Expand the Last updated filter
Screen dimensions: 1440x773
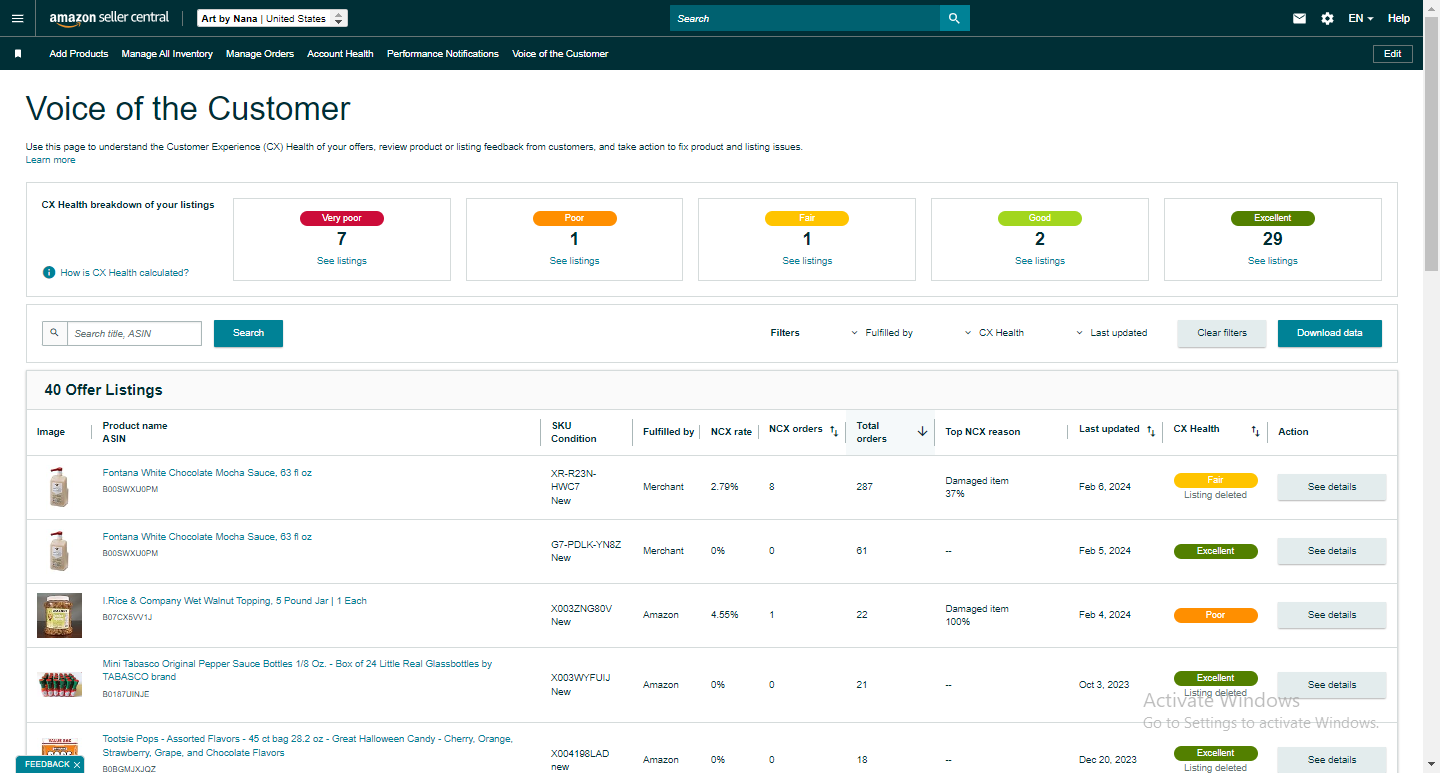pos(1112,333)
